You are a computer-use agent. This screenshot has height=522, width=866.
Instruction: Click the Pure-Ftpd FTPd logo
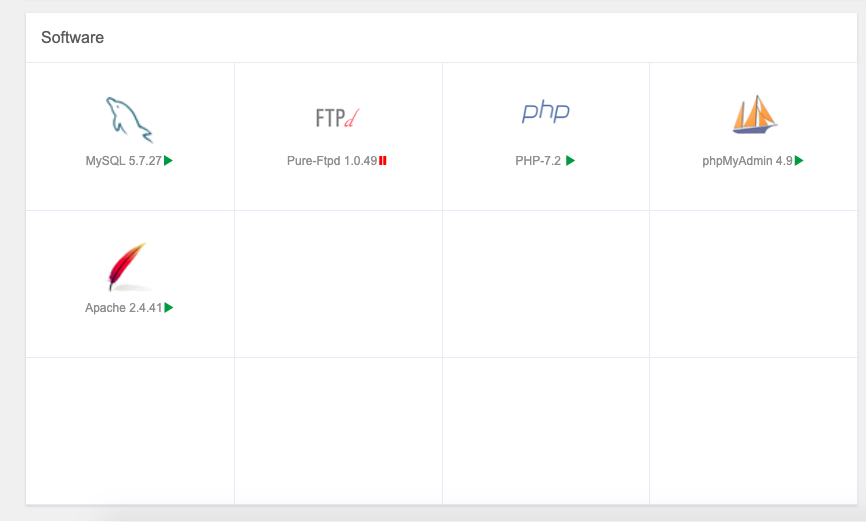[x=336, y=118]
